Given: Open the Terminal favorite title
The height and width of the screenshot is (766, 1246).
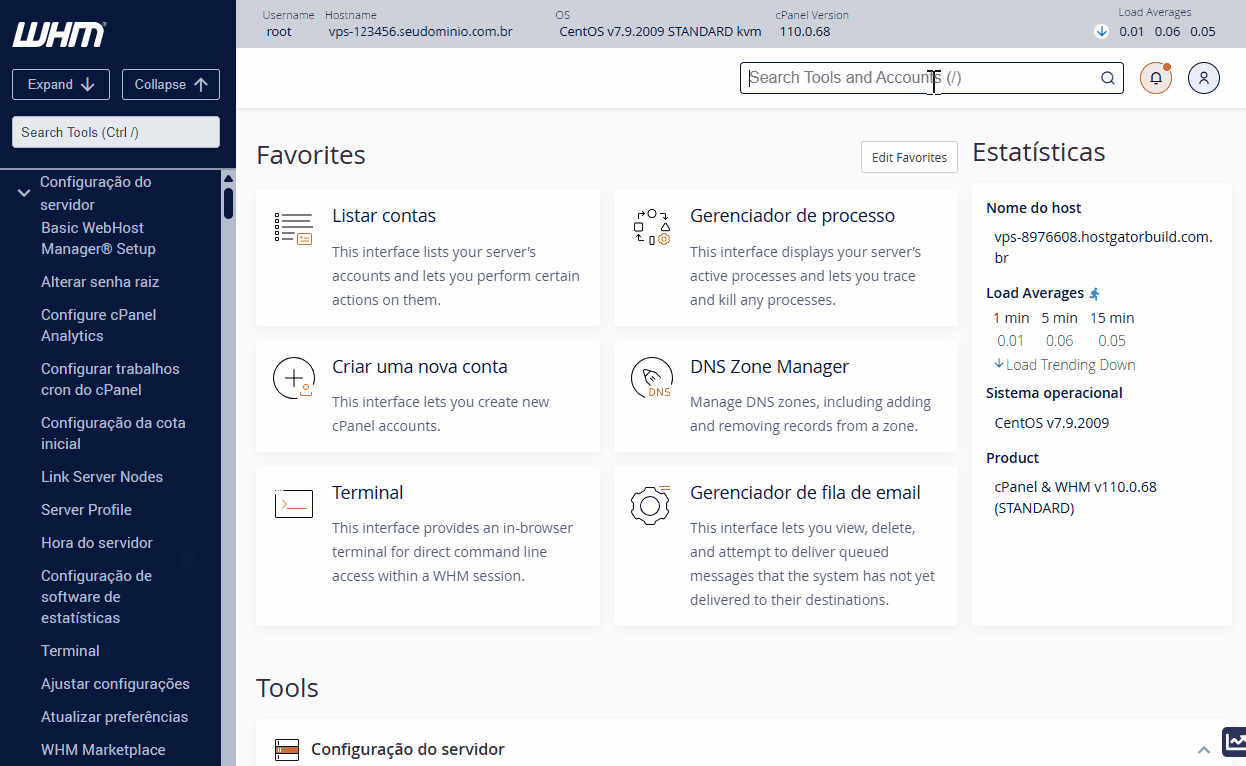Looking at the screenshot, I should [x=368, y=493].
